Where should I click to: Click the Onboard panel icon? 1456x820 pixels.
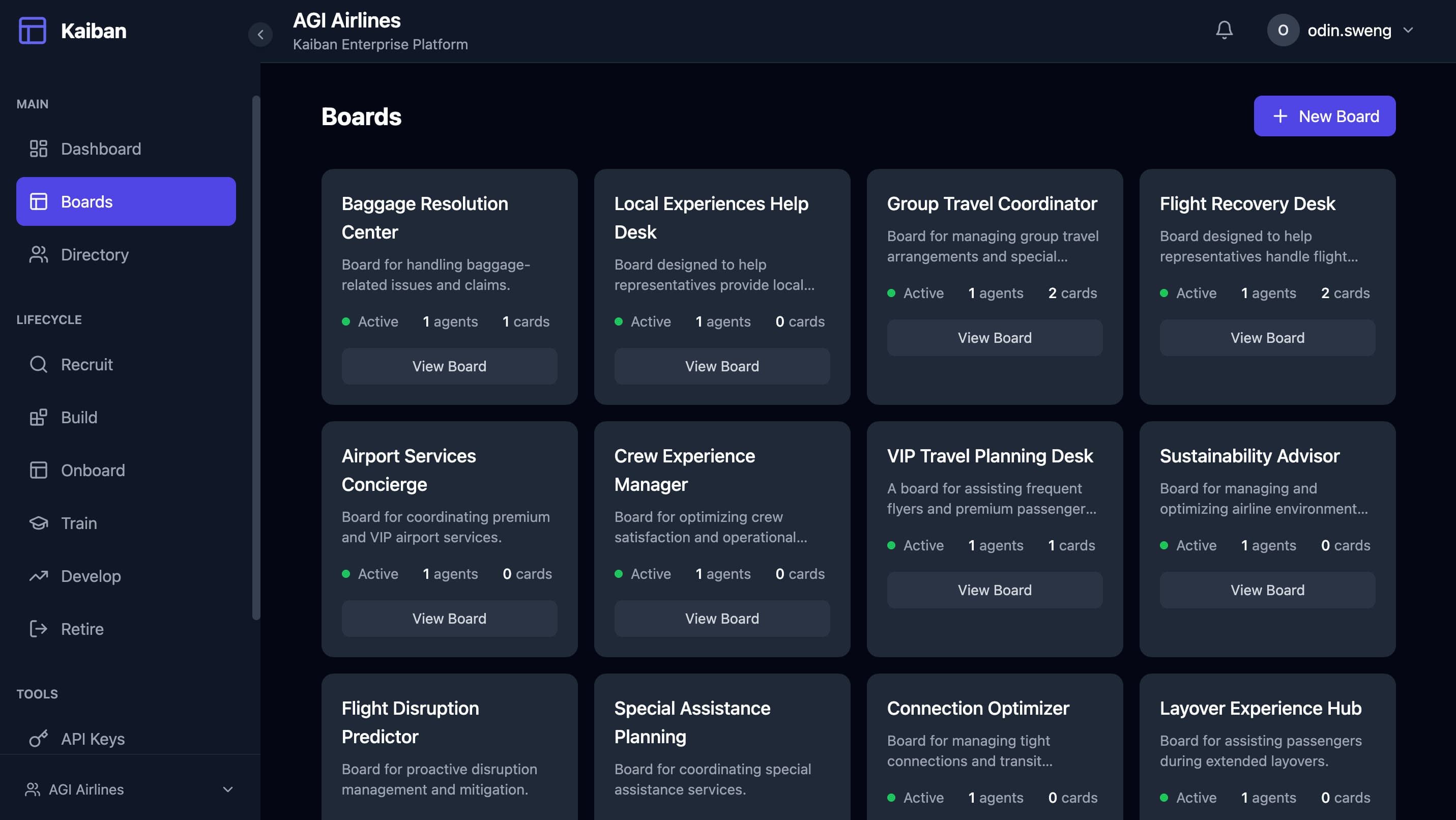pyautogui.click(x=39, y=470)
